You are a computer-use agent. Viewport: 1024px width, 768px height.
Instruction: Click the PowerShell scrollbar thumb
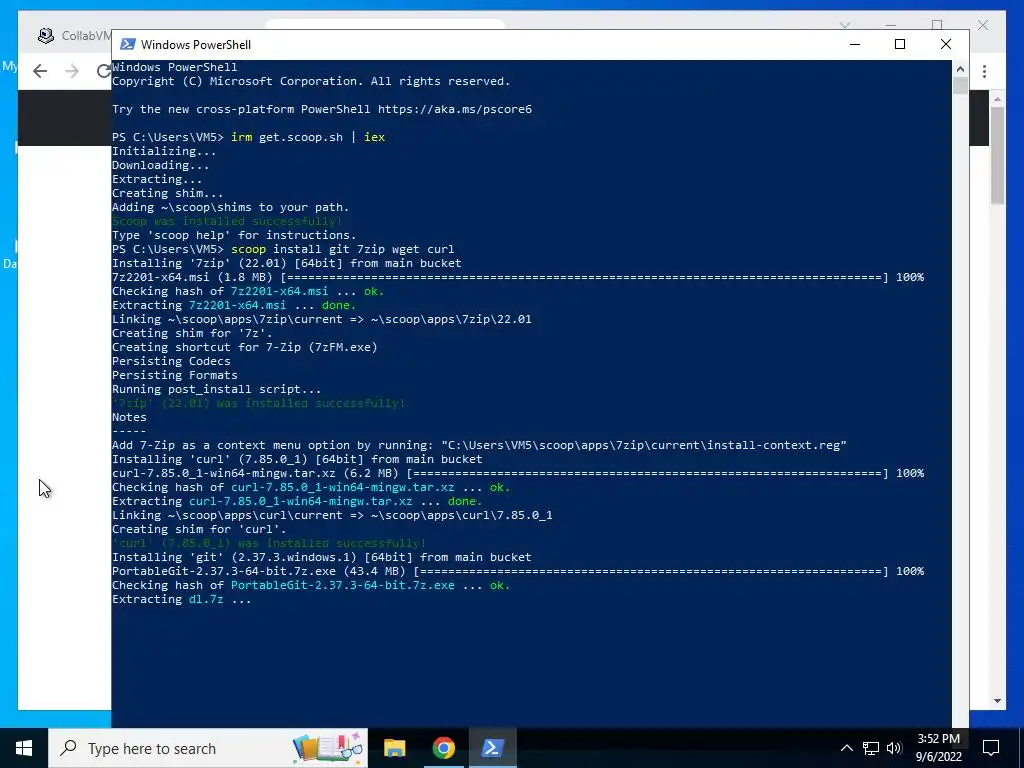coord(960,86)
